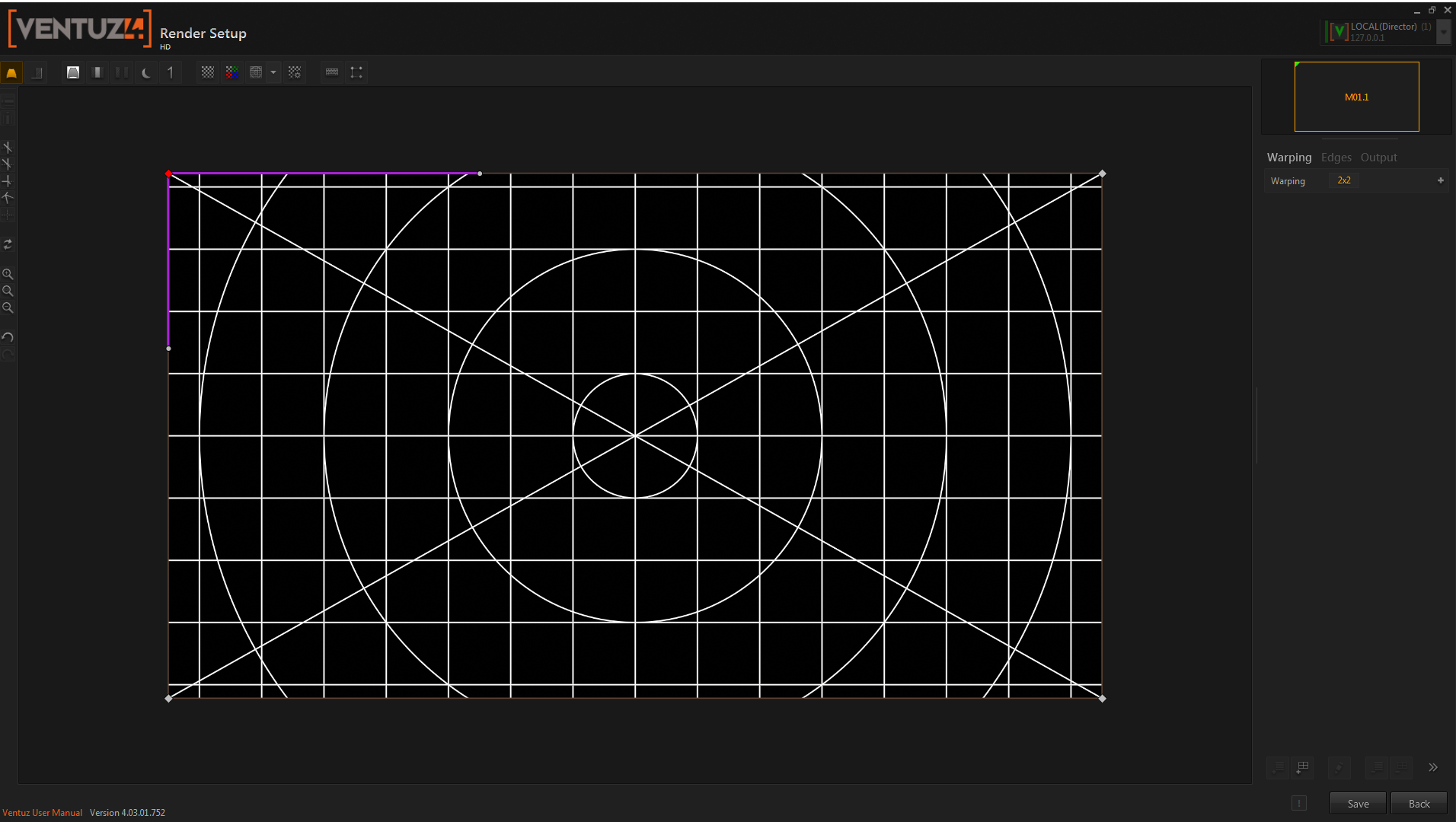Toggle the grayscale checkerboard test pattern
Screen dimensions: 1456x822
coord(207,72)
